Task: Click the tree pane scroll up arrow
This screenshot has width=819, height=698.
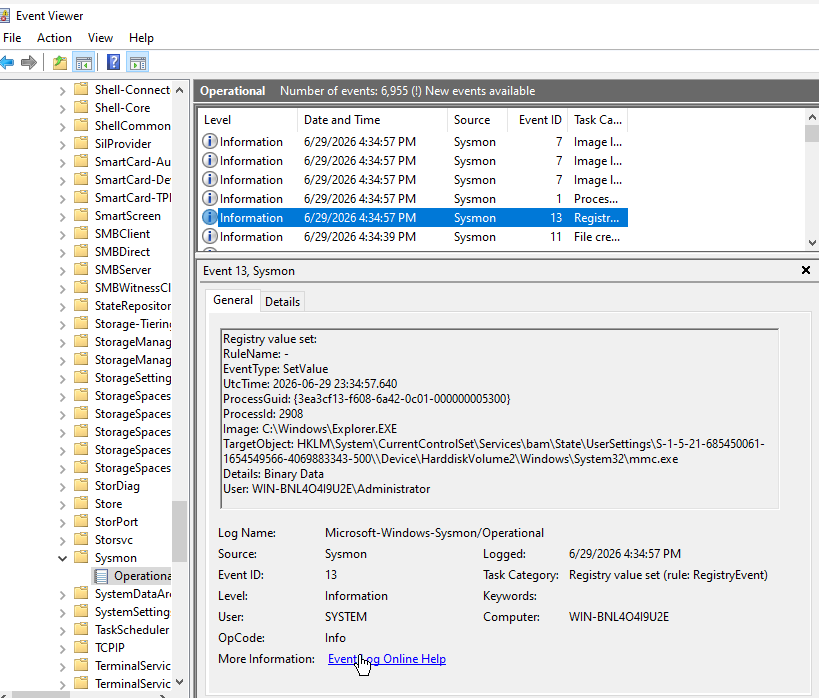Action: tap(179, 90)
